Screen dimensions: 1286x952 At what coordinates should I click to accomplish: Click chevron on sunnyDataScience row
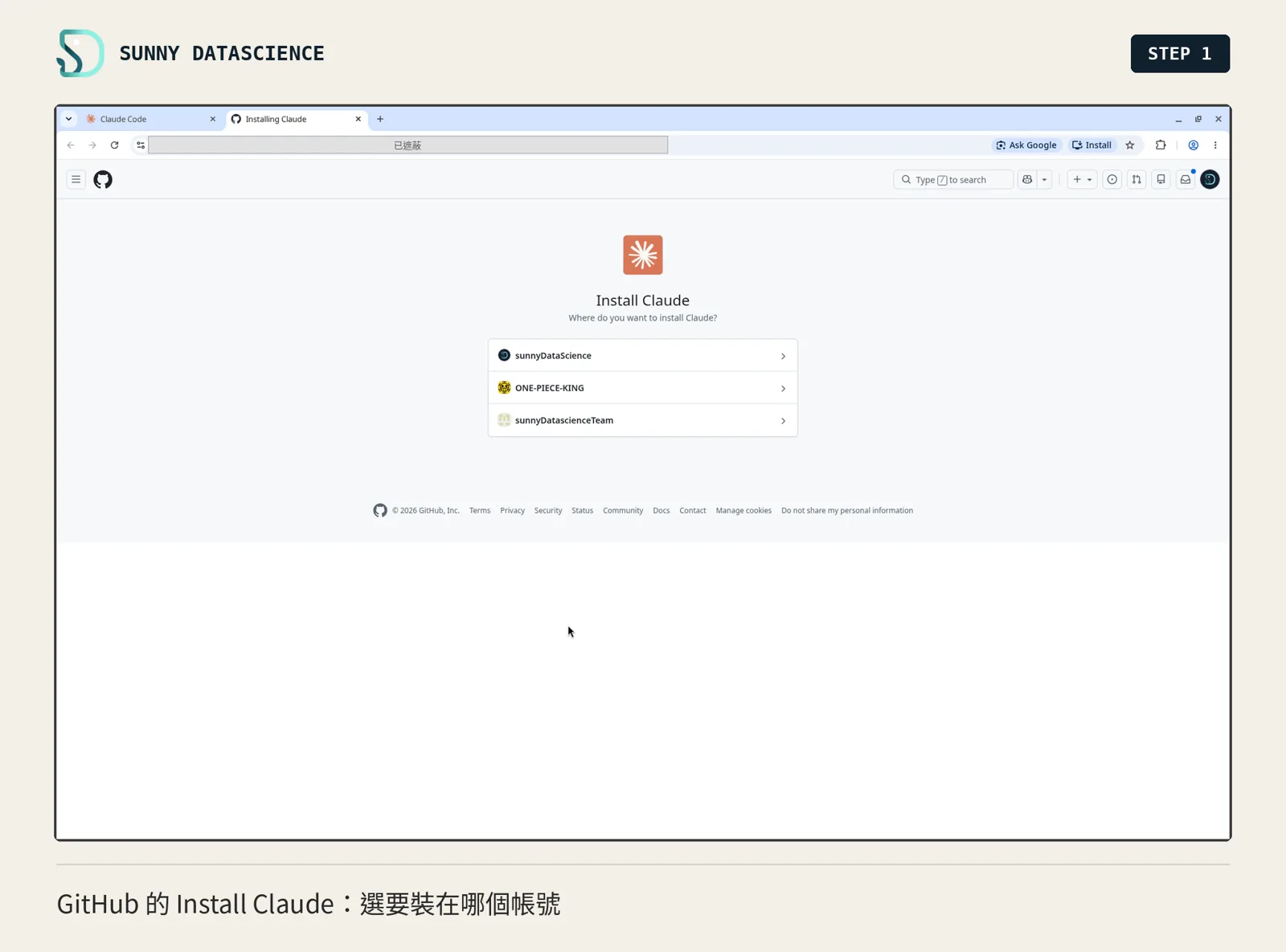pyautogui.click(x=783, y=356)
